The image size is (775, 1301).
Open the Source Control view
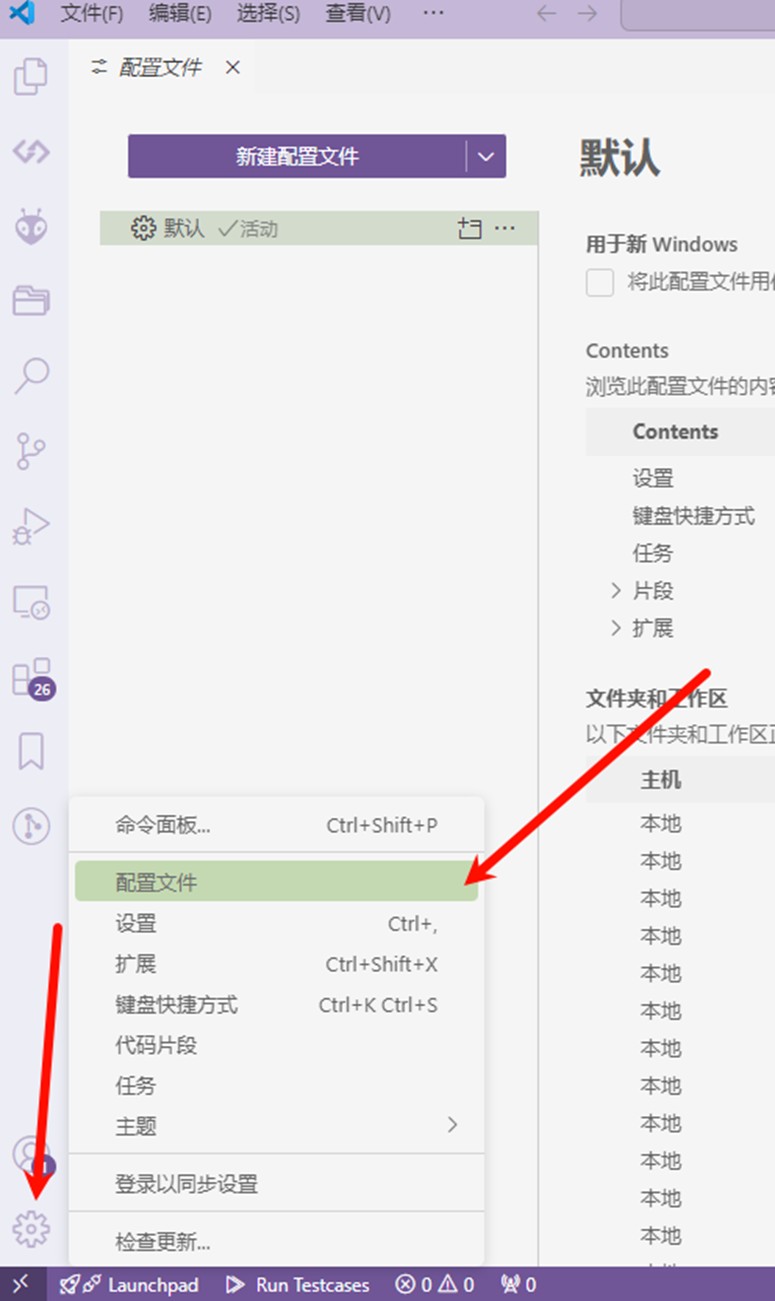point(31,451)
